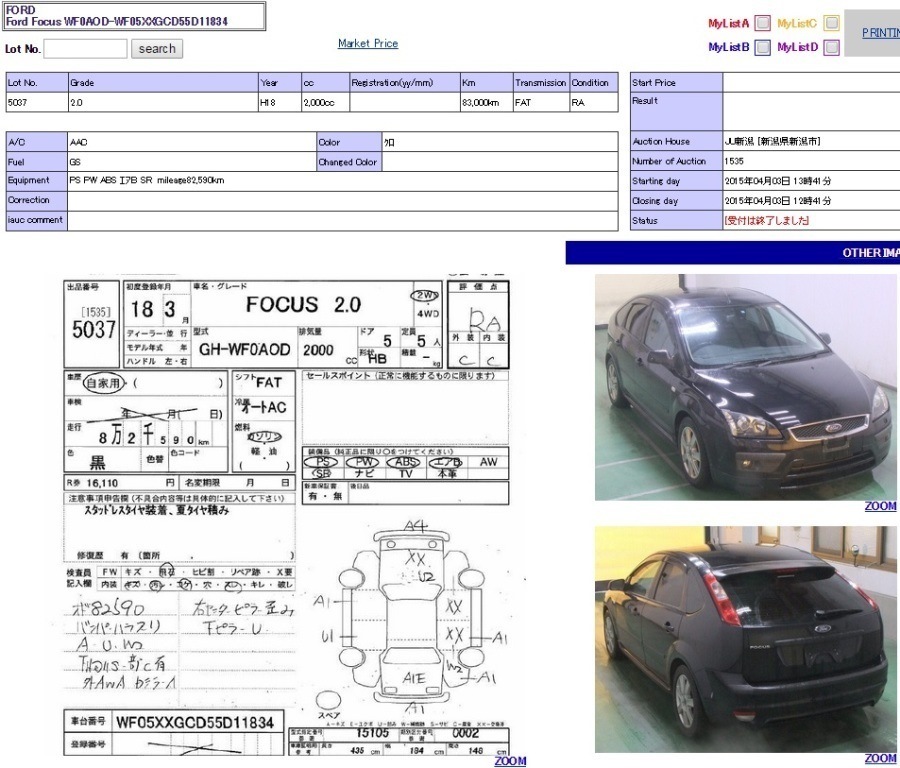Viewport: 900px width, 768px height.
Task: Click the Correction label cell
Action: point(37,200)
